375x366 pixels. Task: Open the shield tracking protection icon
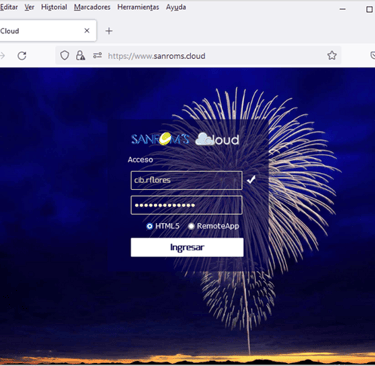[65, 55]
